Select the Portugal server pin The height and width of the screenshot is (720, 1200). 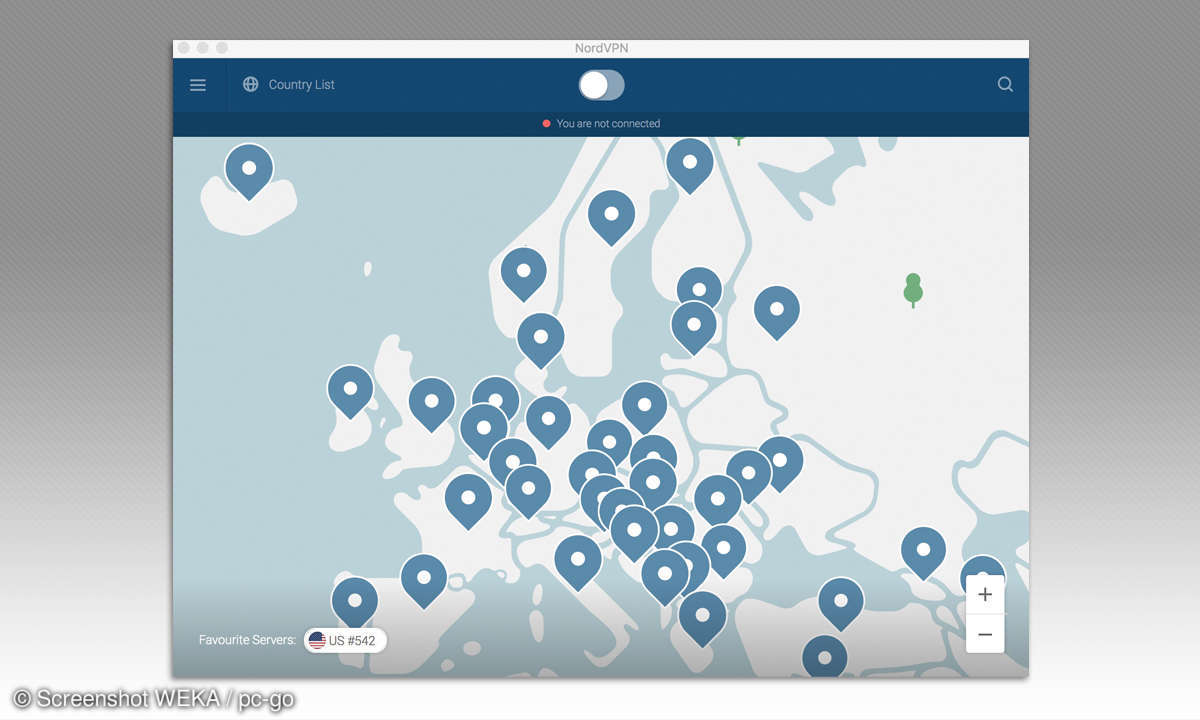(x=354, y=602)
